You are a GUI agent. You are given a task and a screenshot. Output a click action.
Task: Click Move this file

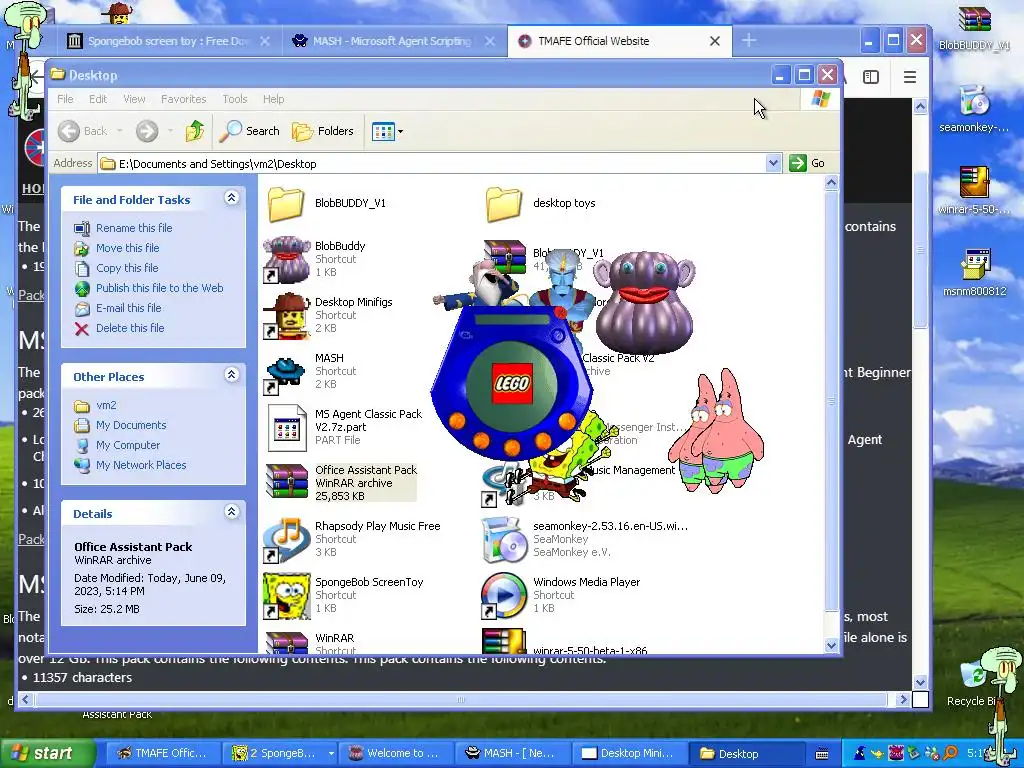127,248
